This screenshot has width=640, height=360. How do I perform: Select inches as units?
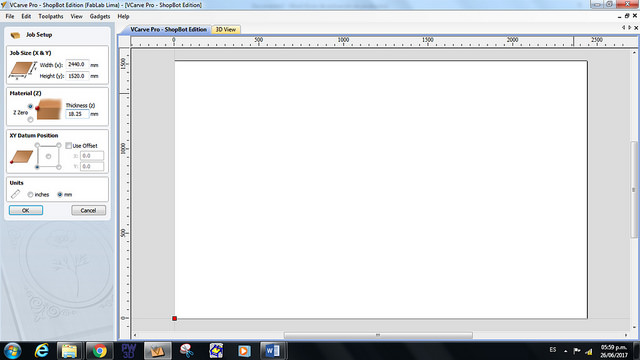30,195
